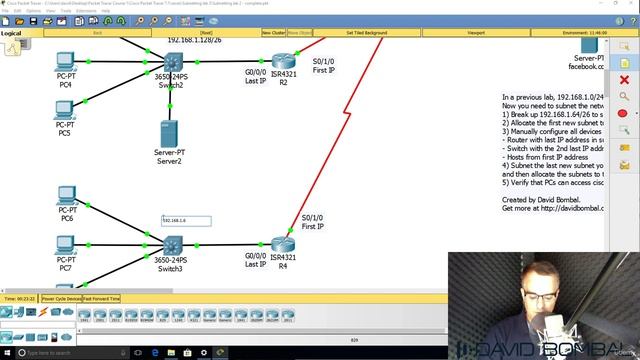Open the Custom Devices Dialog icon
The image size is (640, 360).
pos(199,21)
